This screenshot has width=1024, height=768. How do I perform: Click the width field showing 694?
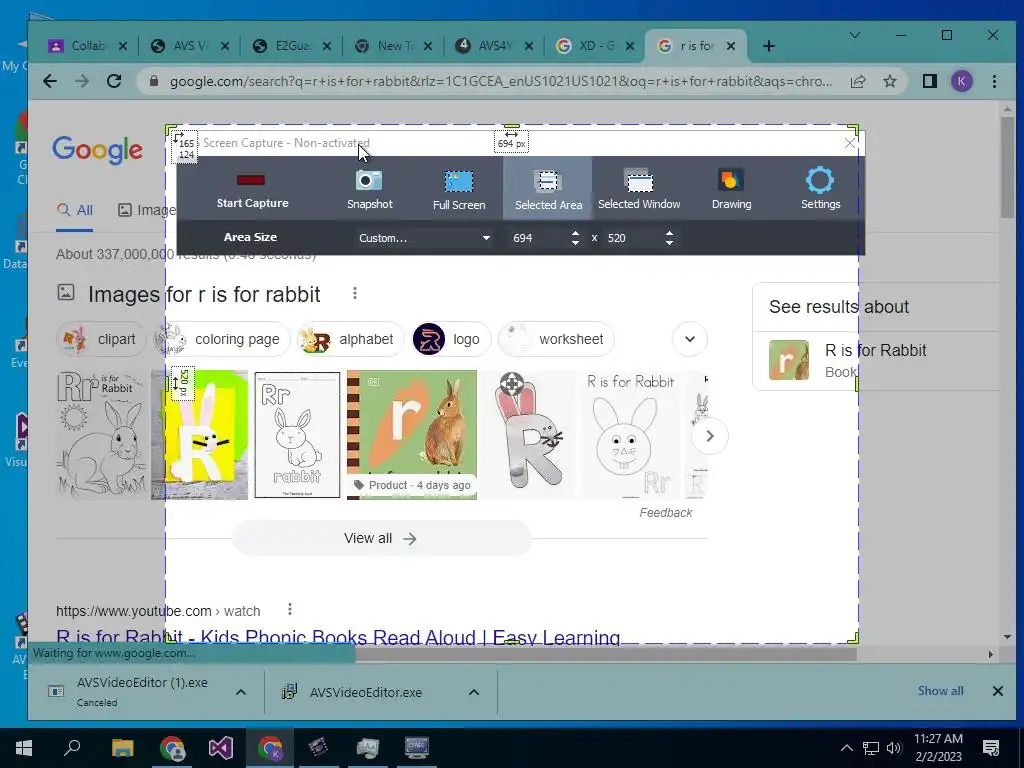click(x=538, y=238)
